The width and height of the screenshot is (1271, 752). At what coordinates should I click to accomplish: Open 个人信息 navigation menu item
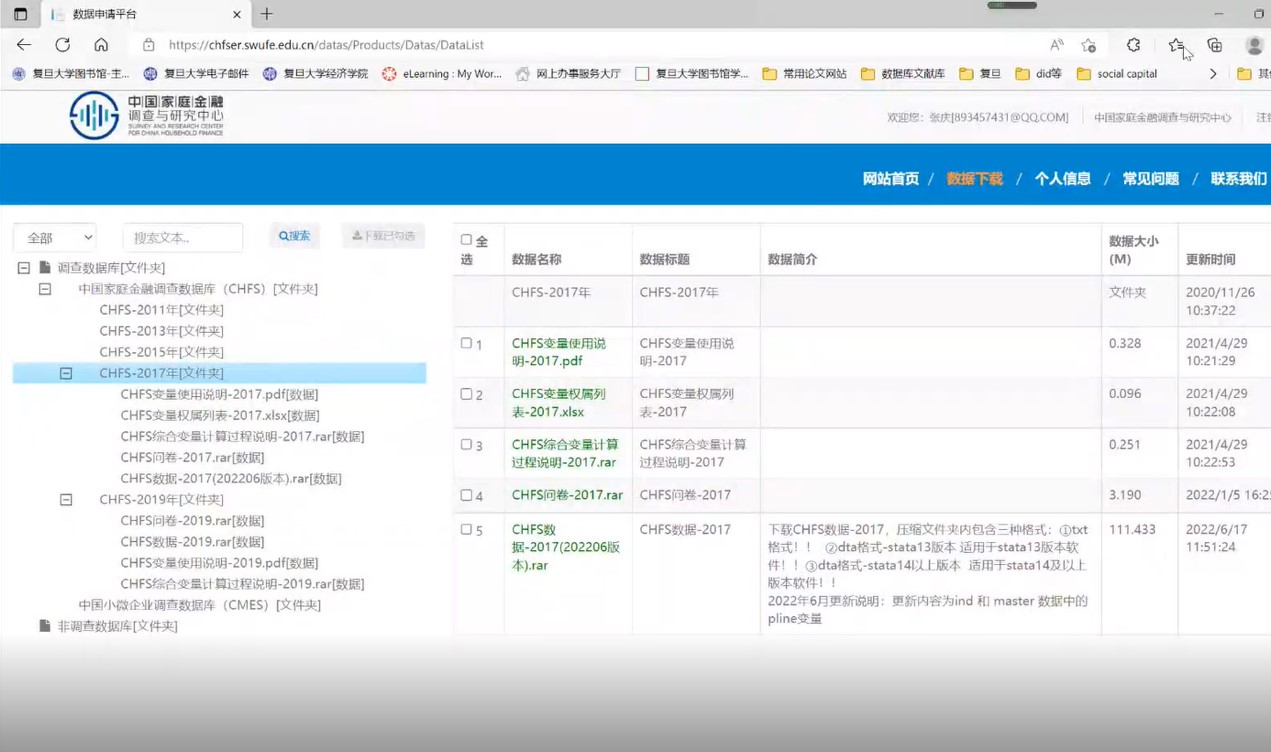pos(1062,179)
